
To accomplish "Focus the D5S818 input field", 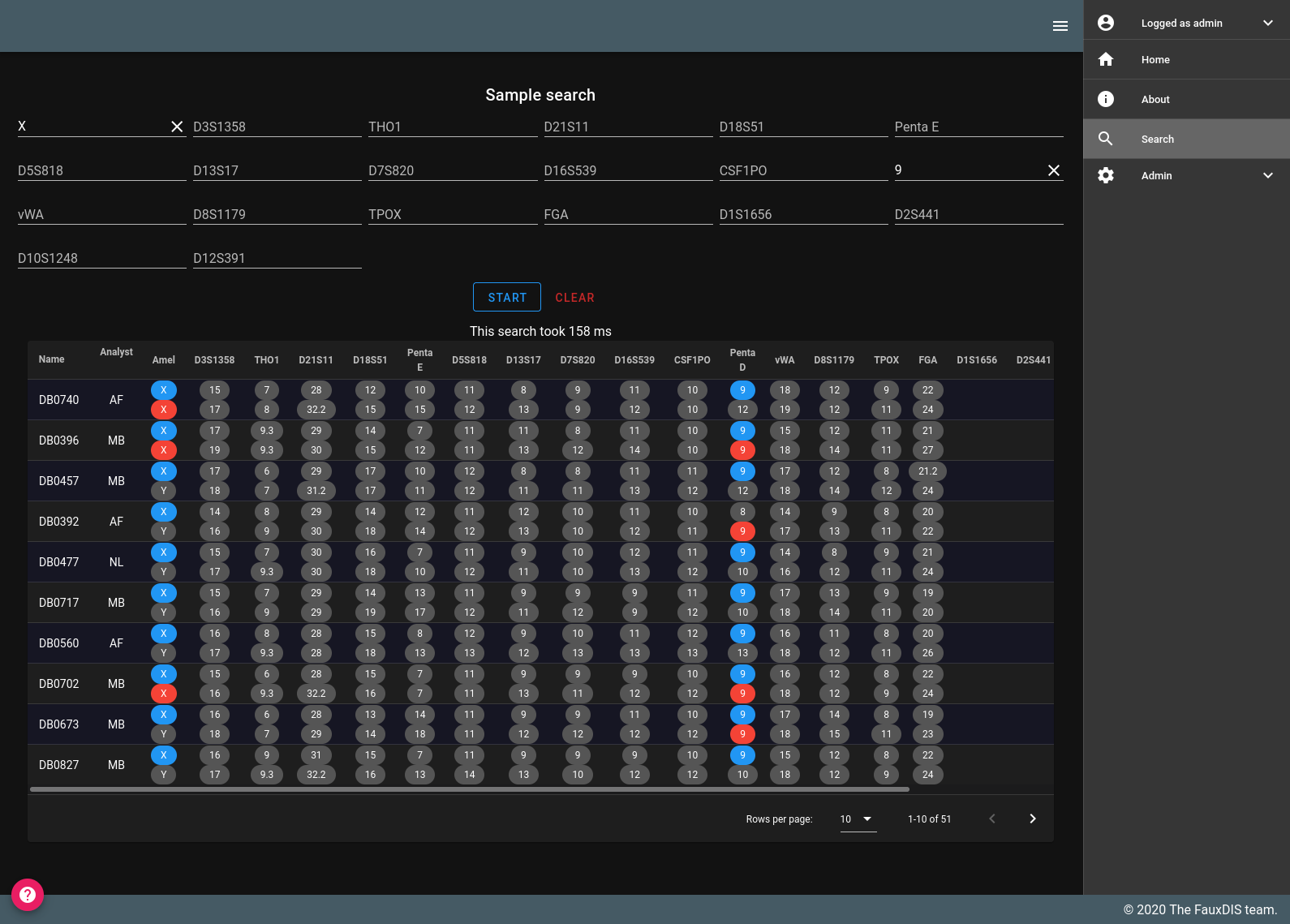I will (102, 170).
